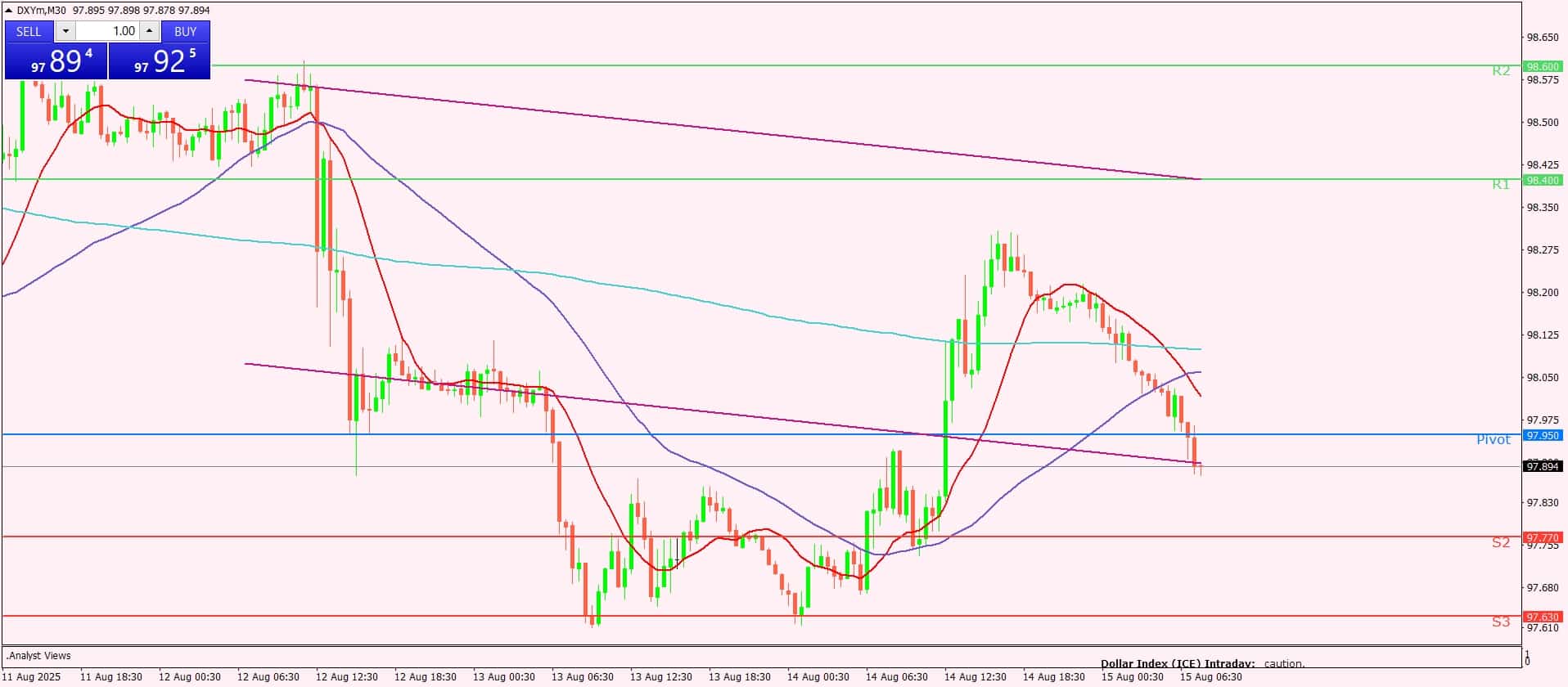Select the Pivot level label
This screenshot has height=687, width=1568.
[x=1493, y=440]
